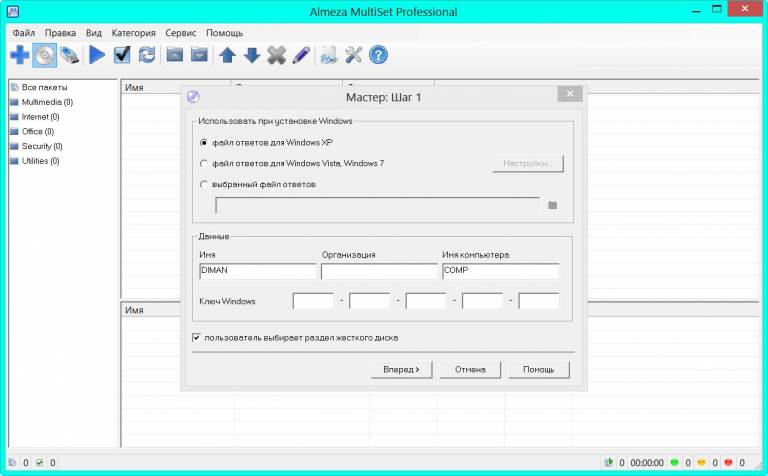Image resolution: width=768 pixels, height=476 pixels.
Task: Click the checkmark select-all toolbar icon
Action: 121,55
